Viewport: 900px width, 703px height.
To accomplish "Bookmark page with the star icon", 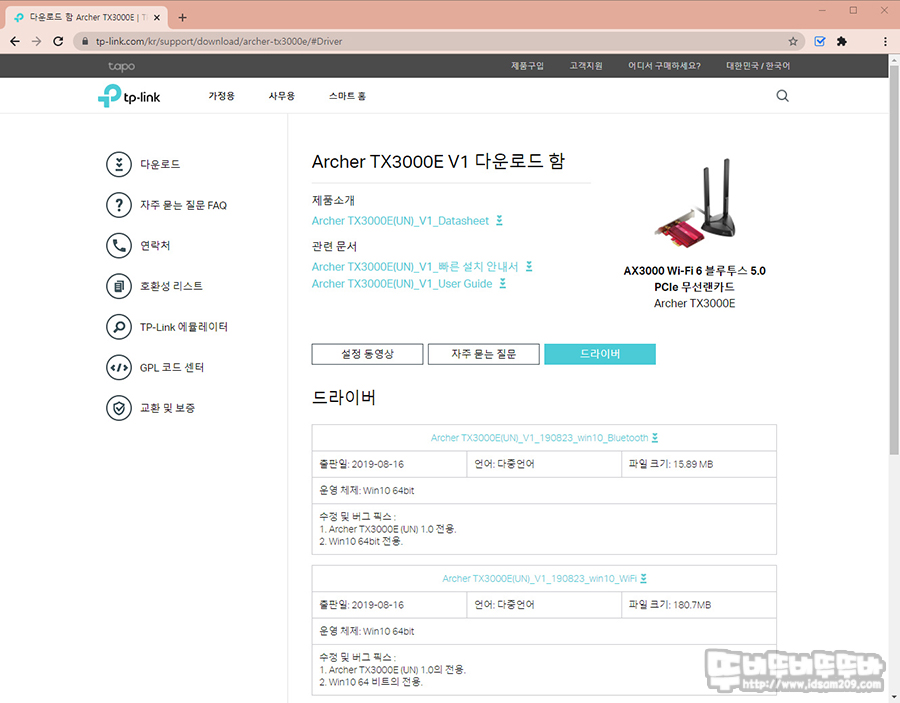I will (793, 41).
